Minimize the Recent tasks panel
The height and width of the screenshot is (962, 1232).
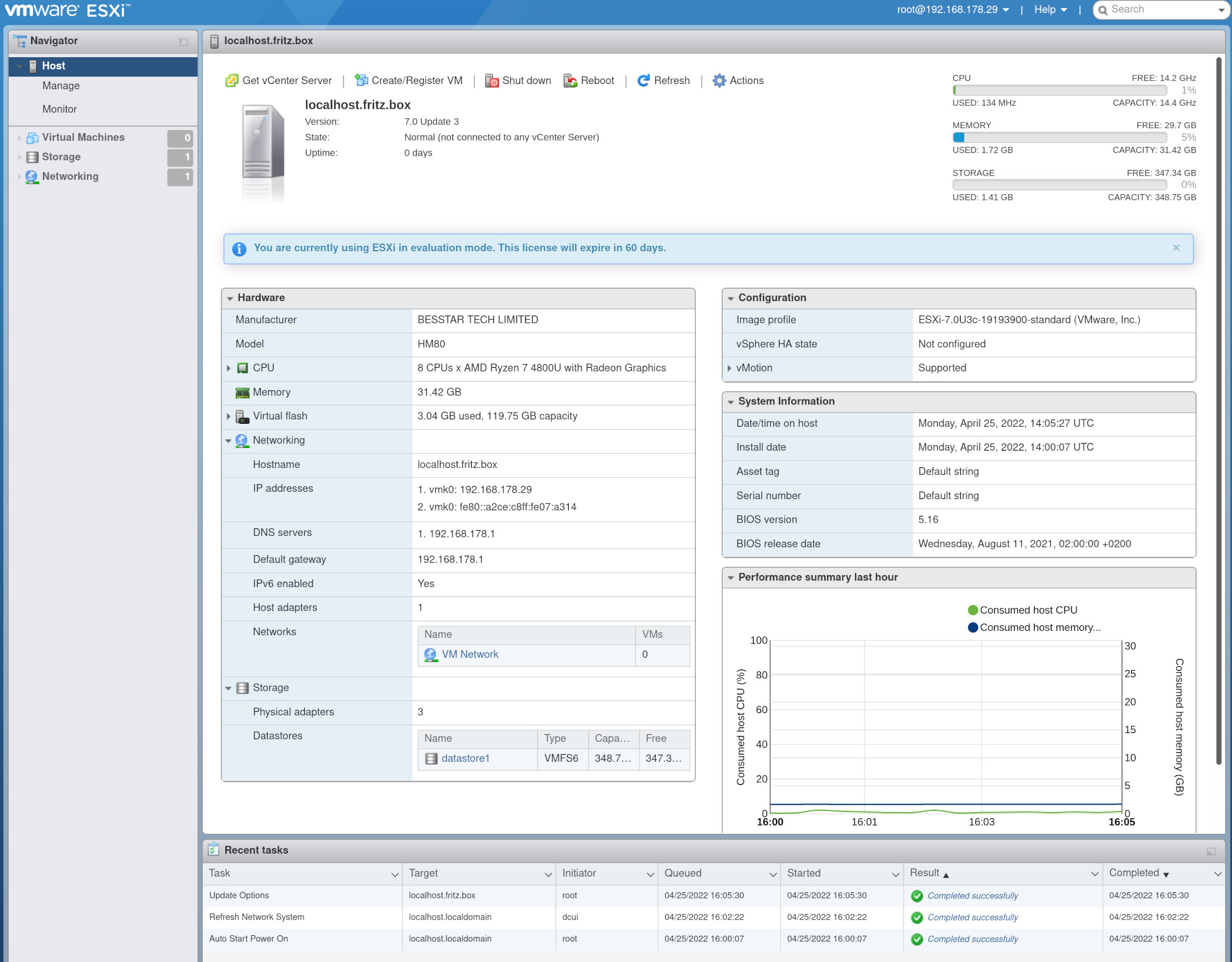tap(1211, 851)
